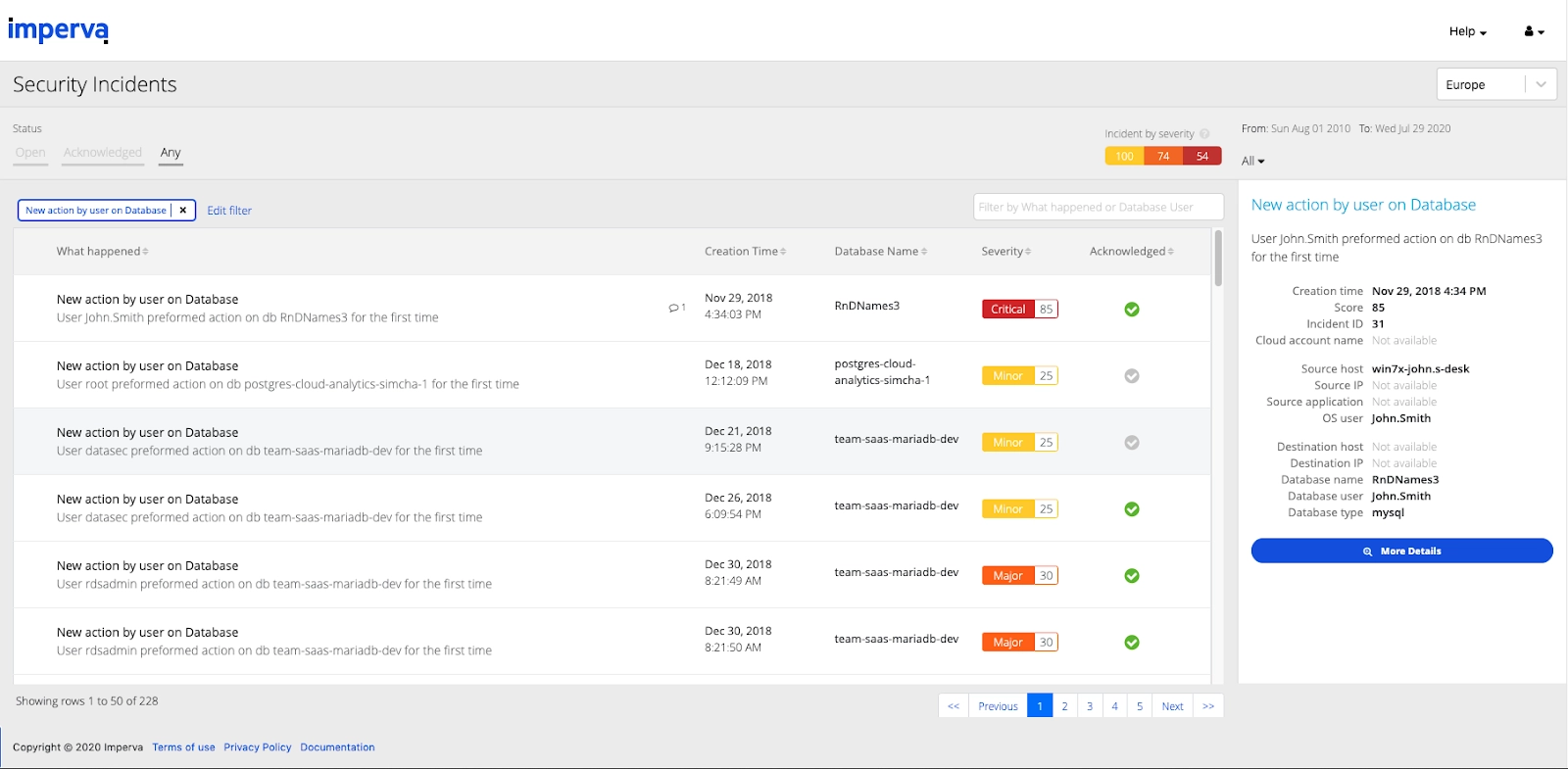Screen dimensions: 1568x769
Task: Open the Documentation link
Action: pyautogui.click(x=337, y=747)
